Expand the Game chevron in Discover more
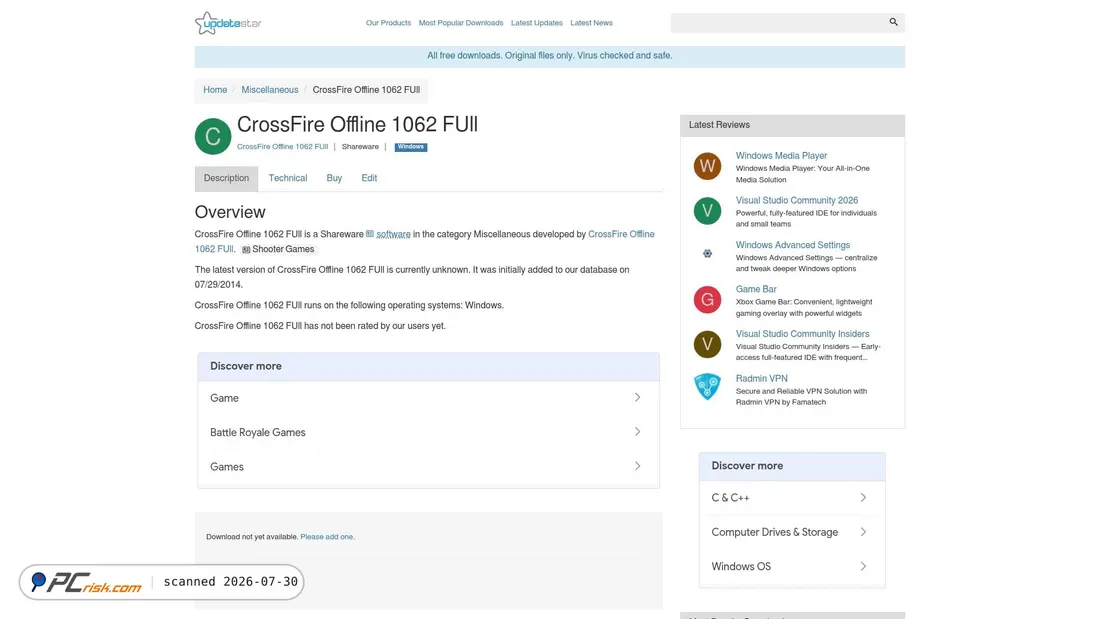The height and width of the screenshot is (619, 1100). (637, 397)
